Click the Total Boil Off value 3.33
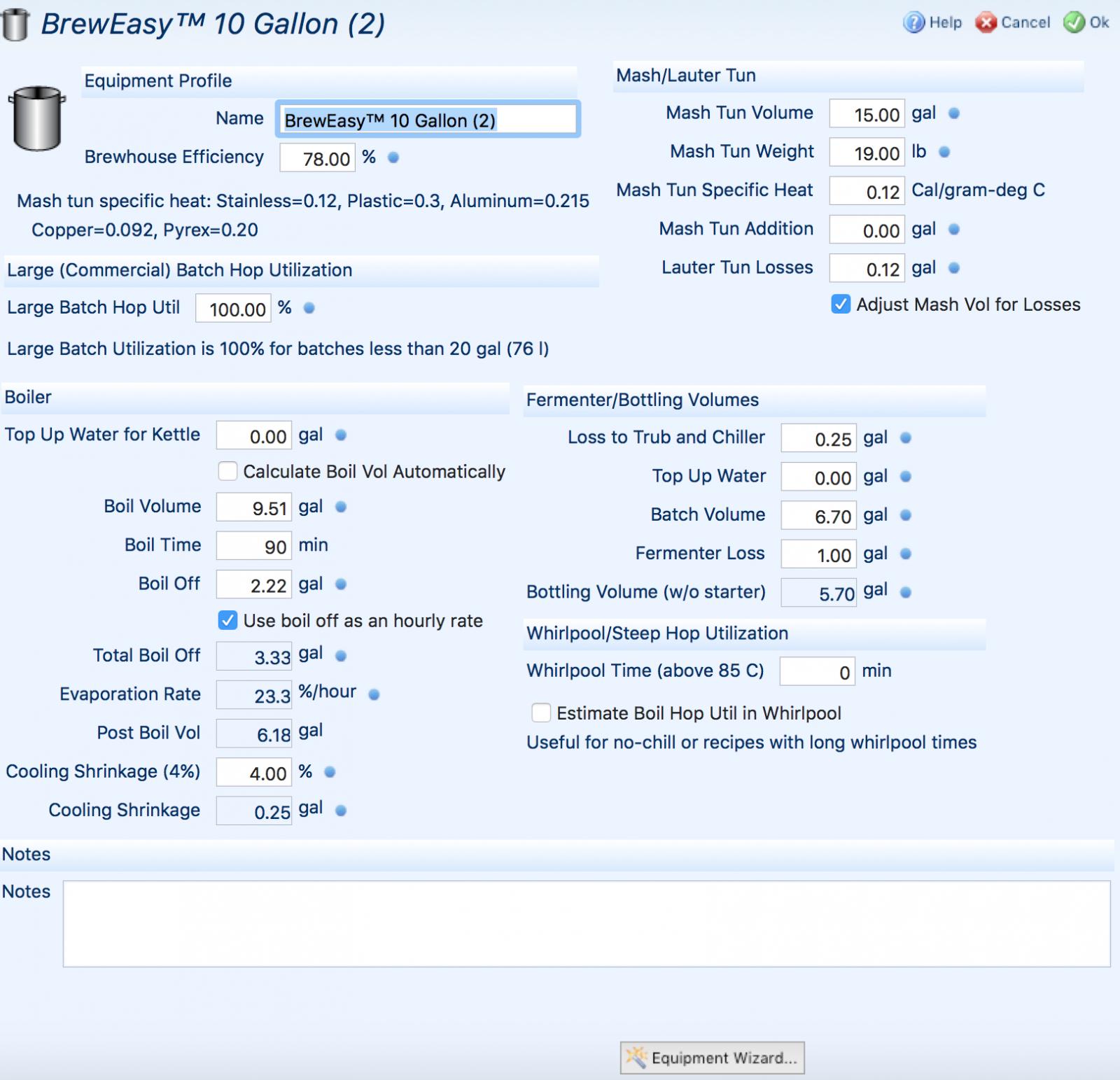 point(254,656)
